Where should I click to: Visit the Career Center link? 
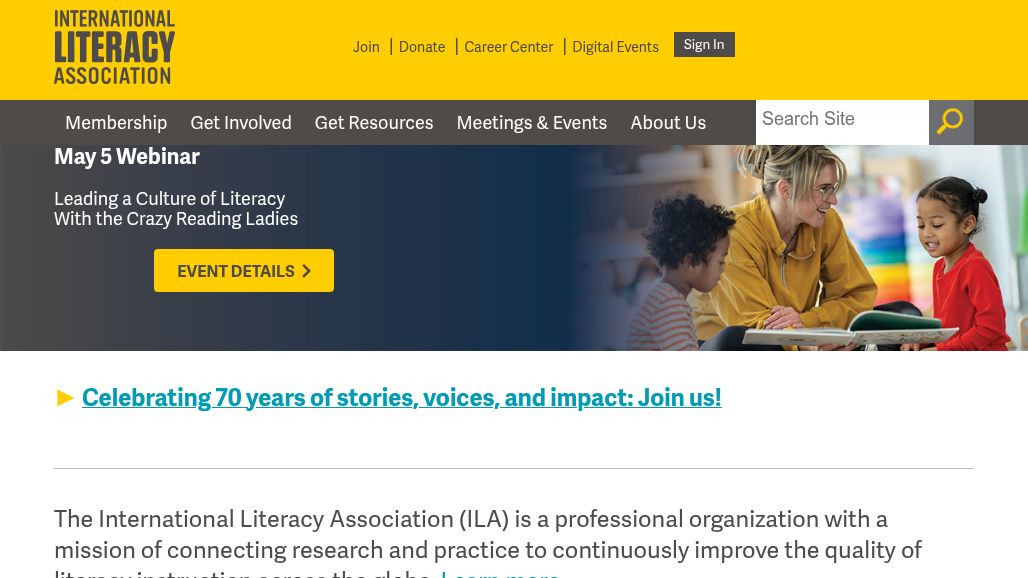508,47
